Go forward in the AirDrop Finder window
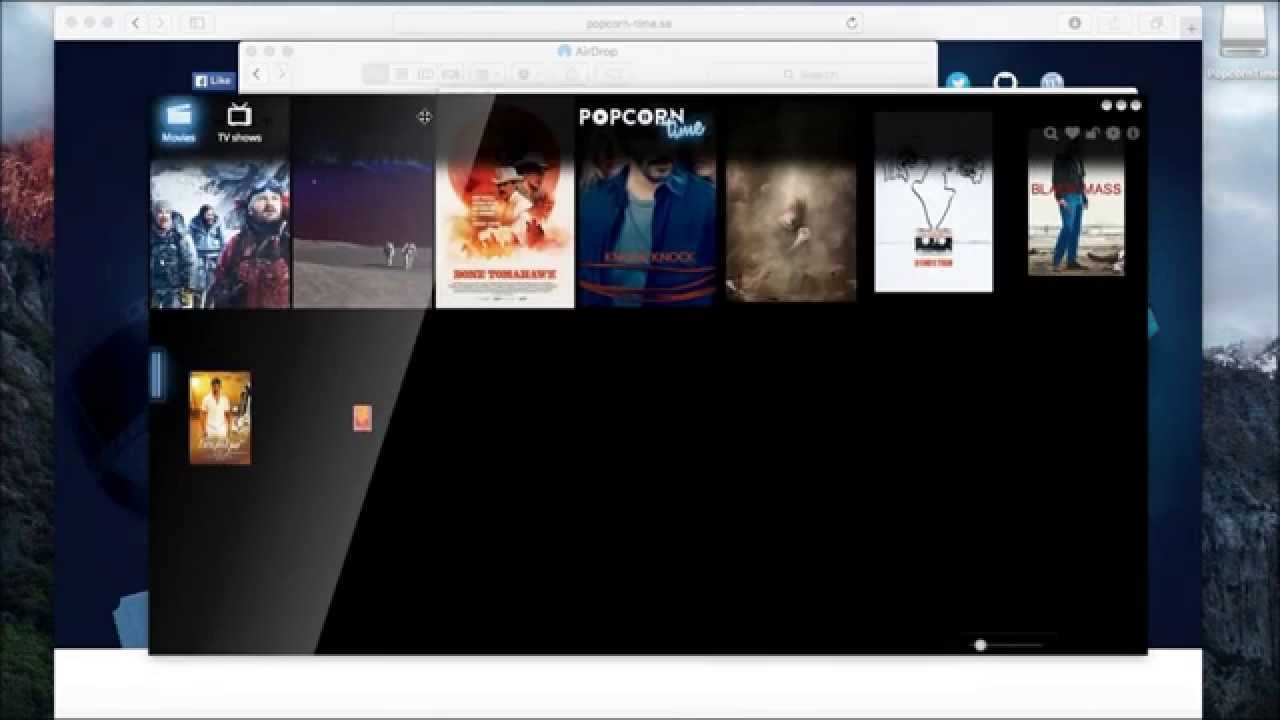 click(281, 74)
